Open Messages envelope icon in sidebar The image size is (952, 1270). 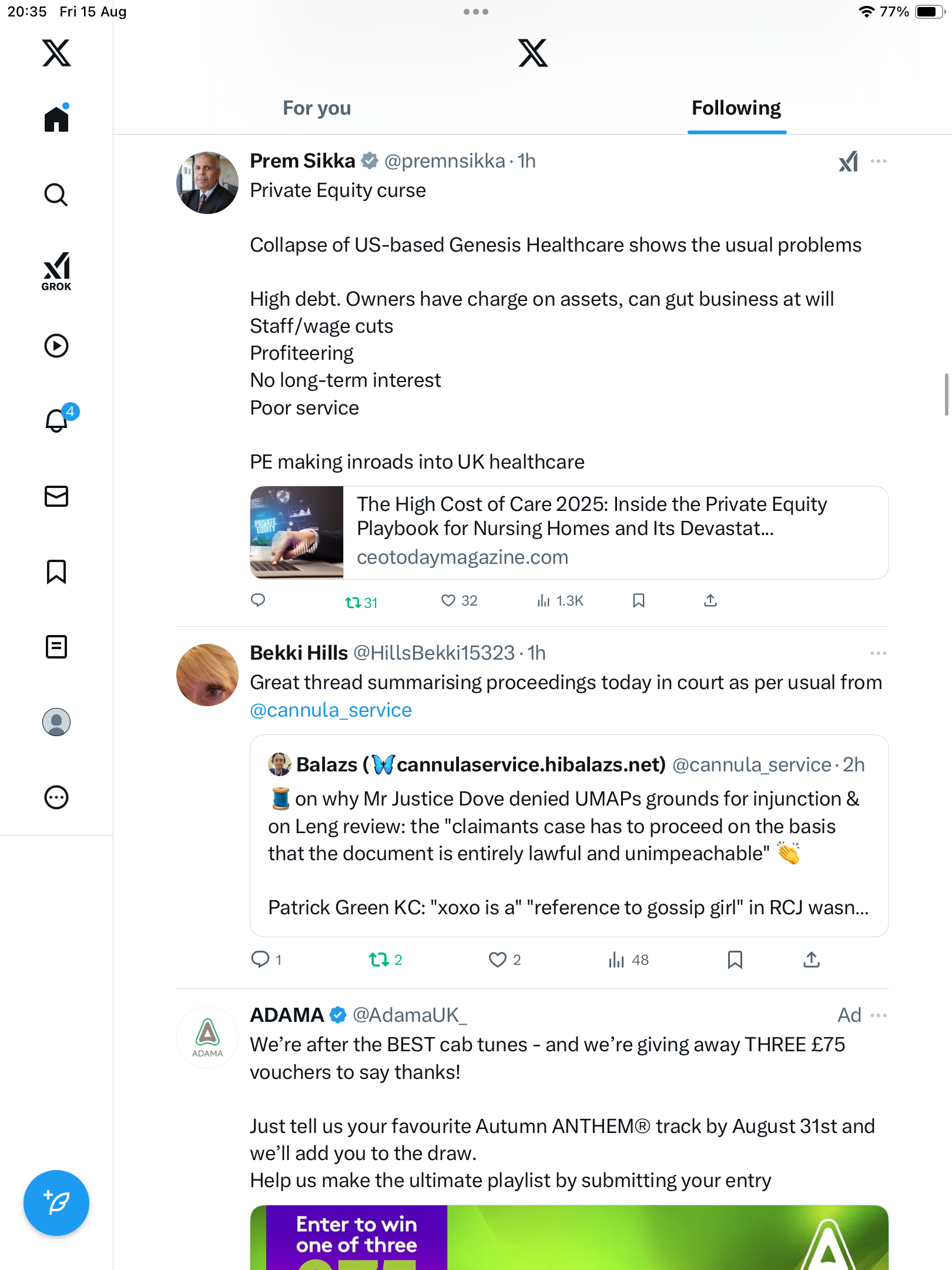[56, 496]
